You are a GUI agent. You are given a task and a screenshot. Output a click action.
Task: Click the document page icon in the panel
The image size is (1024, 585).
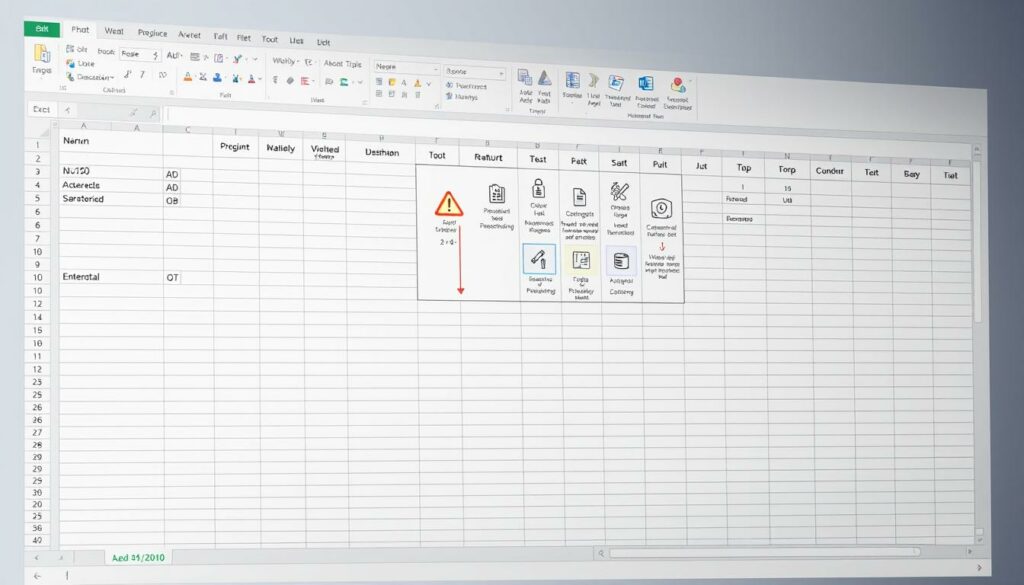click(x=579, y=197)
